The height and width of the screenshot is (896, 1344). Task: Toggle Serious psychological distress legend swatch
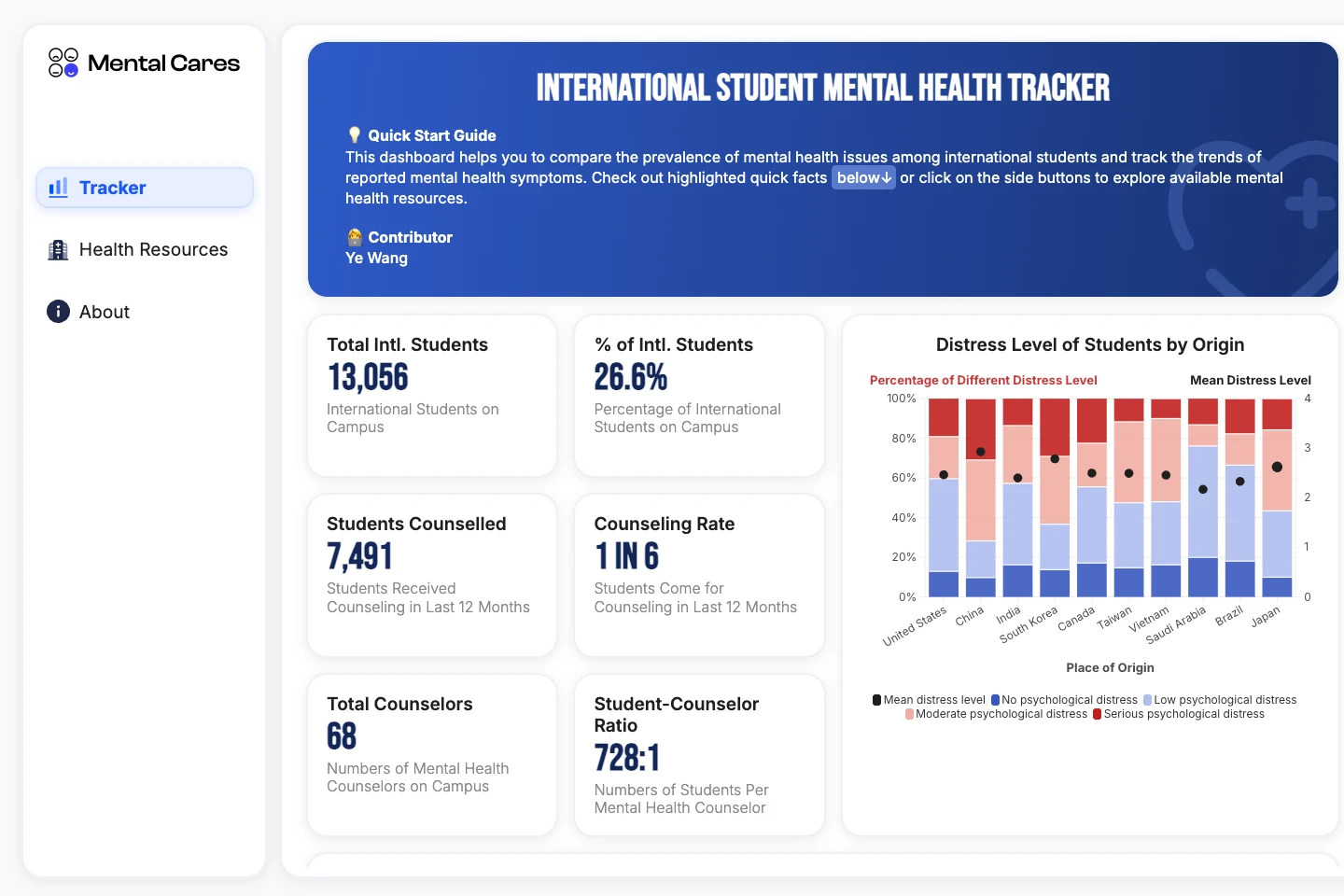1097,714
